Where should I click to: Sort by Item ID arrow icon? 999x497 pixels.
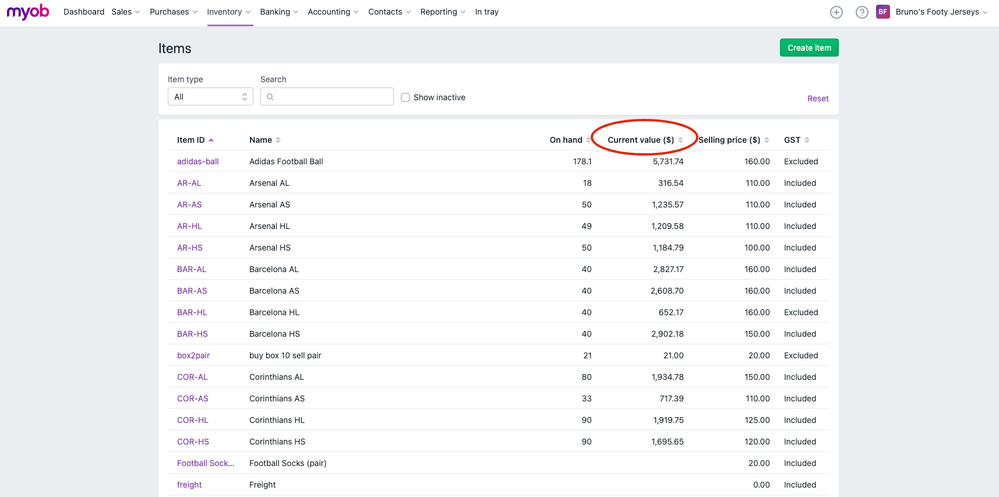point(211,140)
